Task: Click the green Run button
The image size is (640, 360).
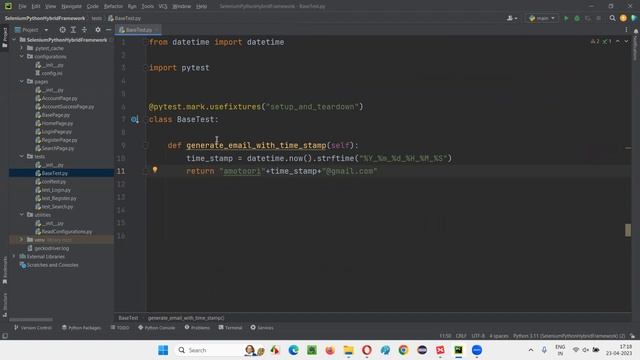Action: [x=566, y=18]
